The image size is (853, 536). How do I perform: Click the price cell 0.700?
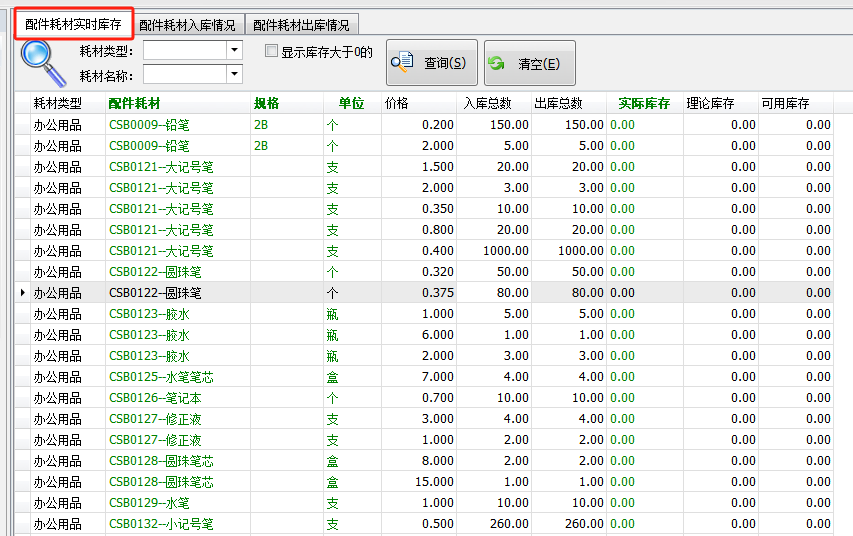419,398
